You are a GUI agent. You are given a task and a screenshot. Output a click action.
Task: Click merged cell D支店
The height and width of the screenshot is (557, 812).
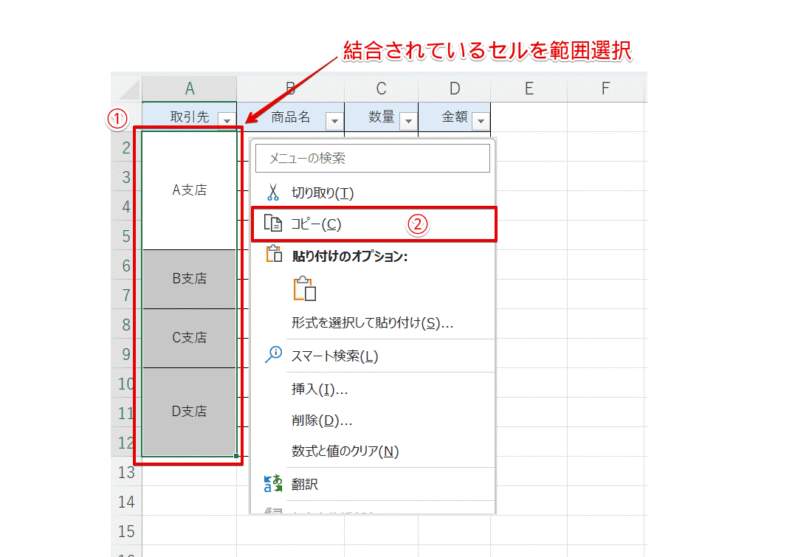pos(190,412)
